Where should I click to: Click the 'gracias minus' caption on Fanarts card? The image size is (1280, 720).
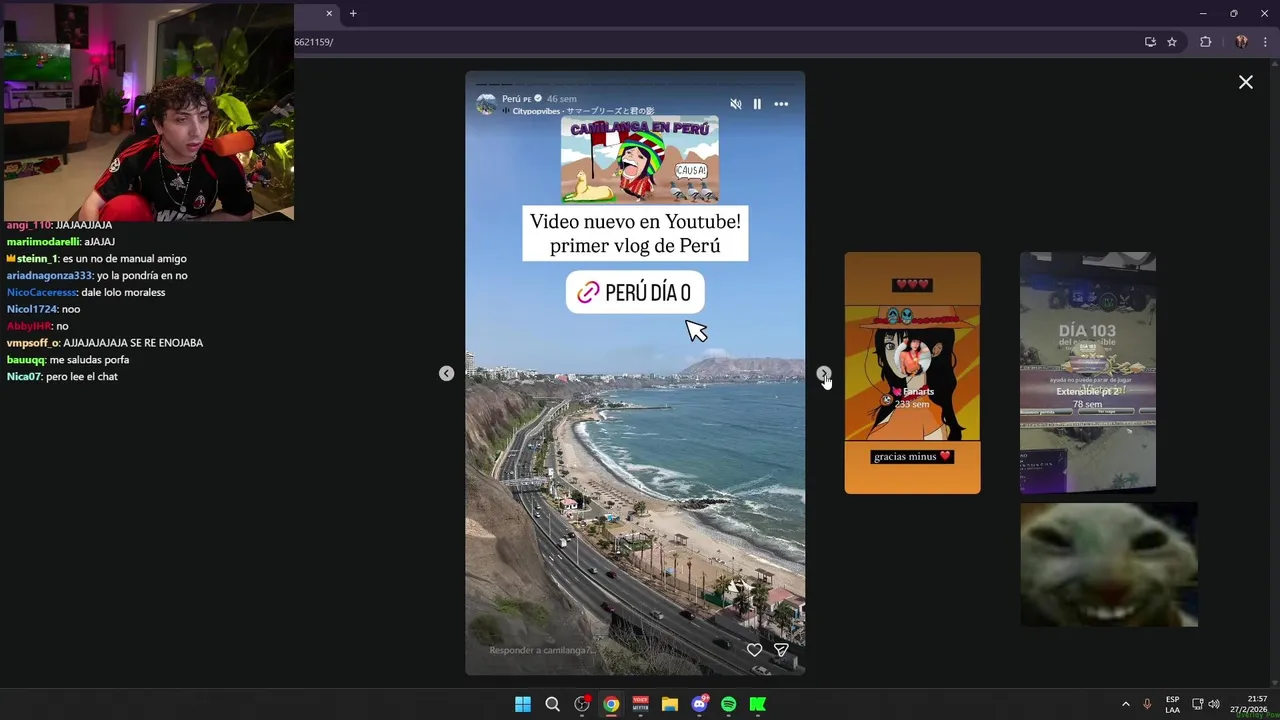912,456
